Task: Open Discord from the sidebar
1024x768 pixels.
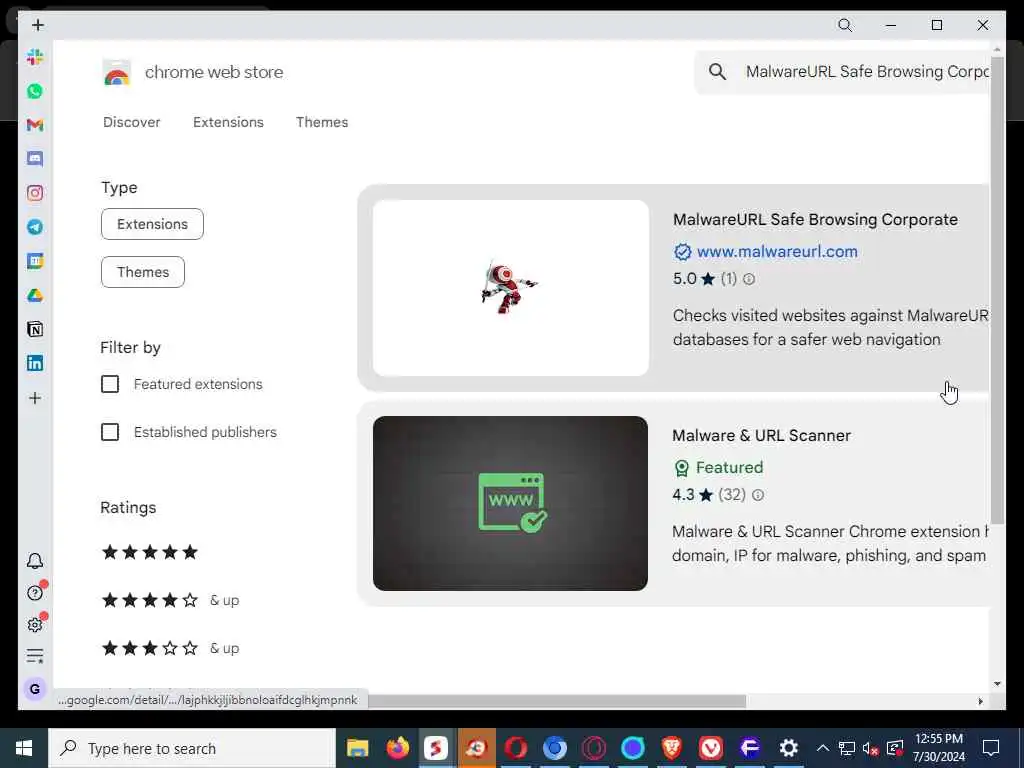Action: click(35, 159)
